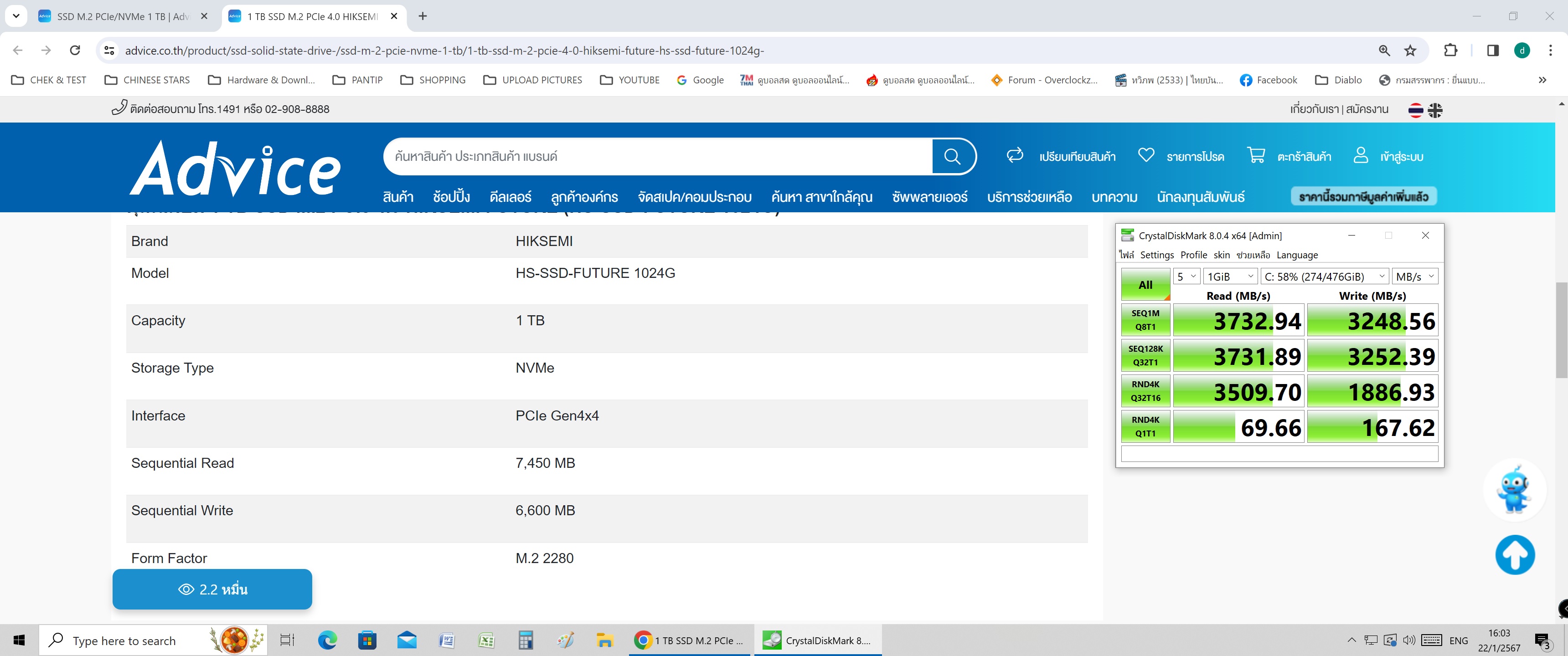Click the Advice logo

click(235, 168)
